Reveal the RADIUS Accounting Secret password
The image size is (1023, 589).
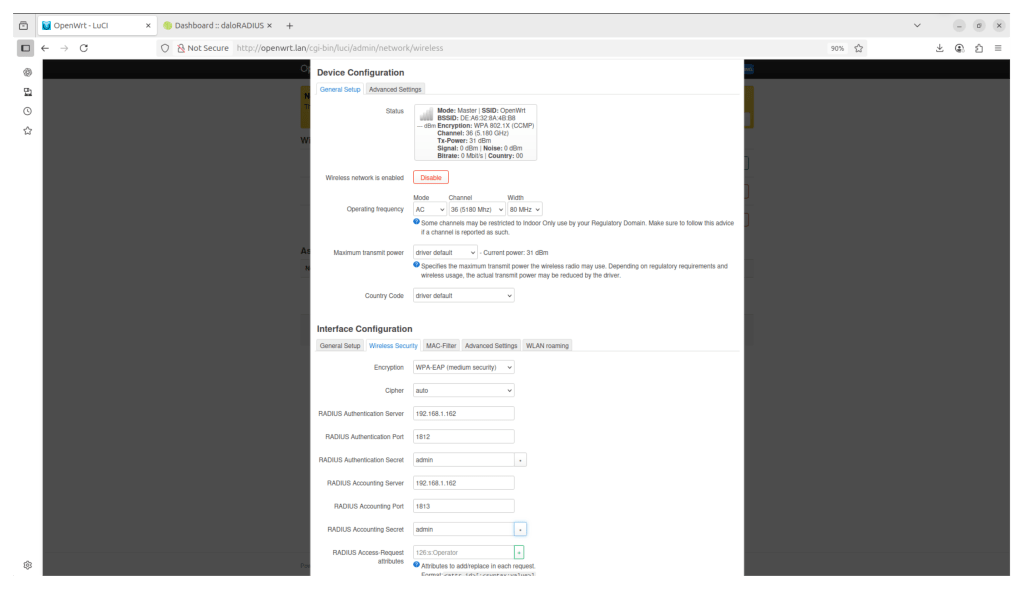pos(520,529)
